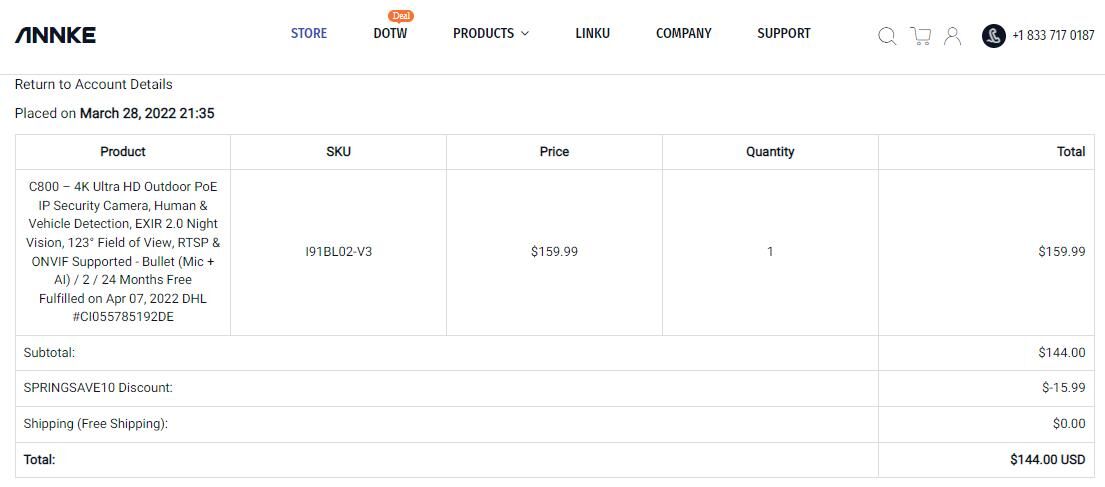Viewport: 1105px width, 487px height.
Task: Open the shopping cart icon
Action: 920,36
